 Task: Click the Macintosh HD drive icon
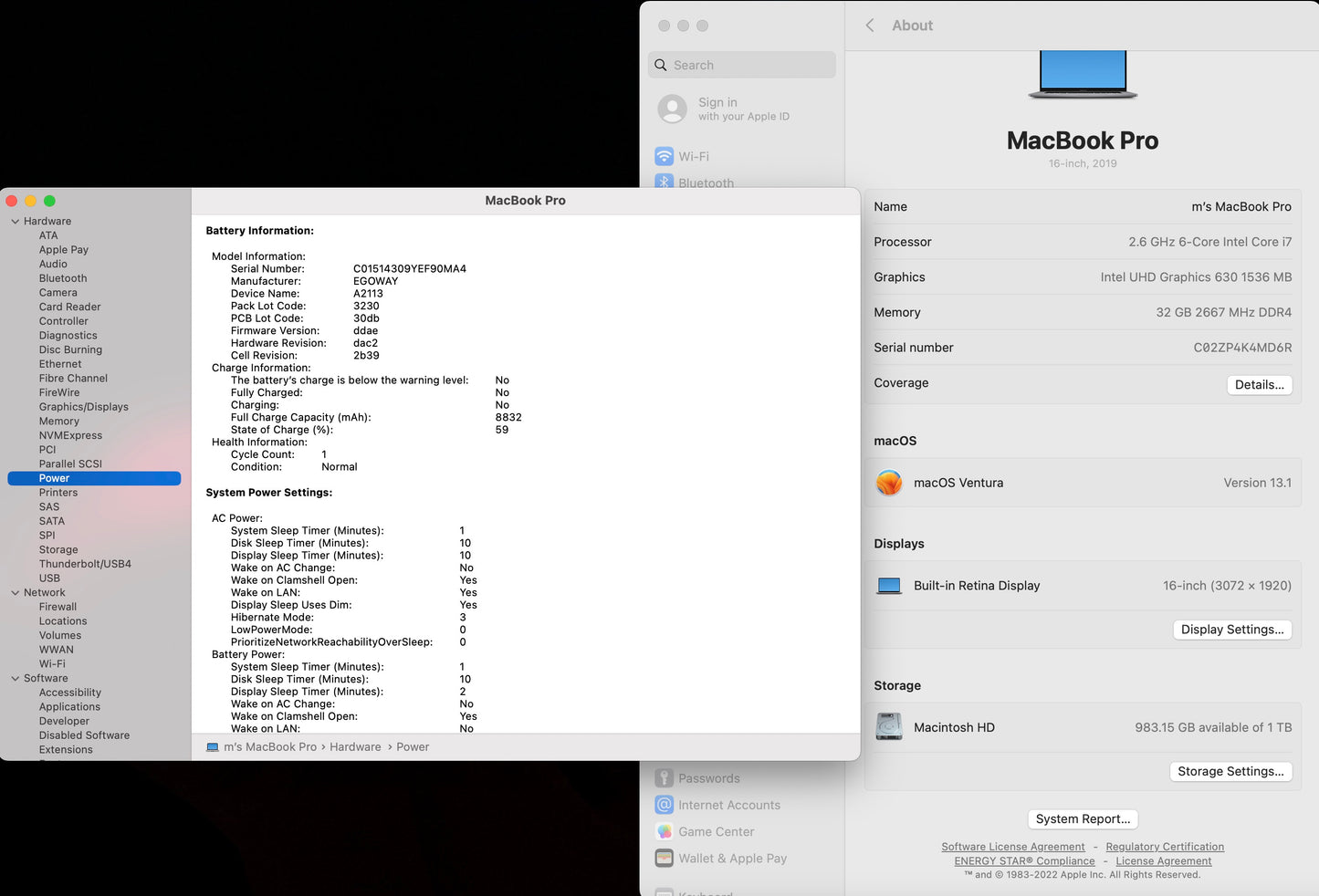point(888,726)
